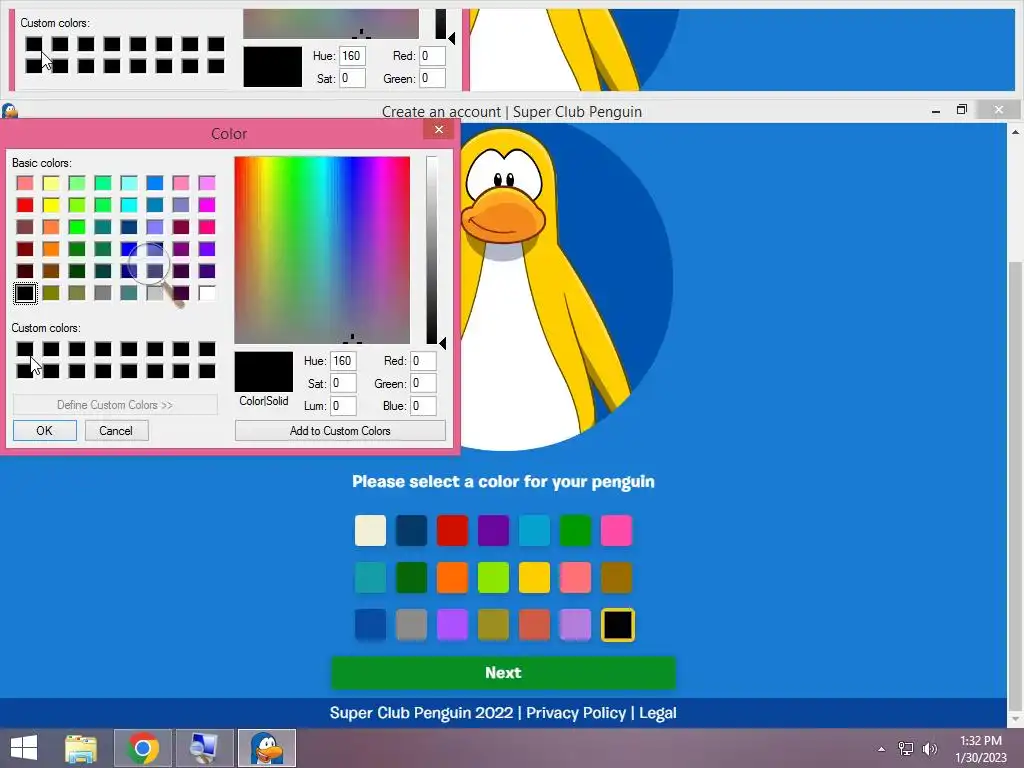Image resolution: width=1024 pixels, height=768 pixels.
Task: Choose the green penguin color in top row
Action: (x=575, y=530)
